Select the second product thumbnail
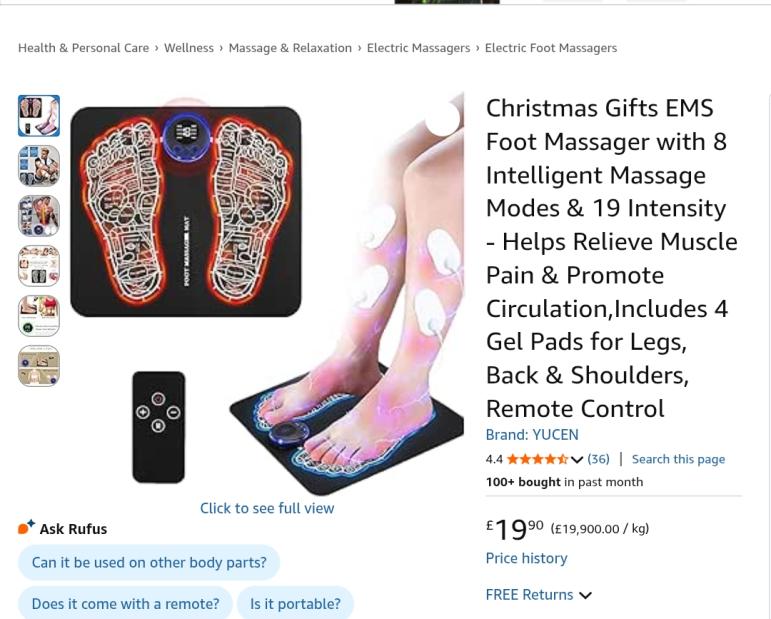This screenshot has width=771, height=619. [39, 166]
